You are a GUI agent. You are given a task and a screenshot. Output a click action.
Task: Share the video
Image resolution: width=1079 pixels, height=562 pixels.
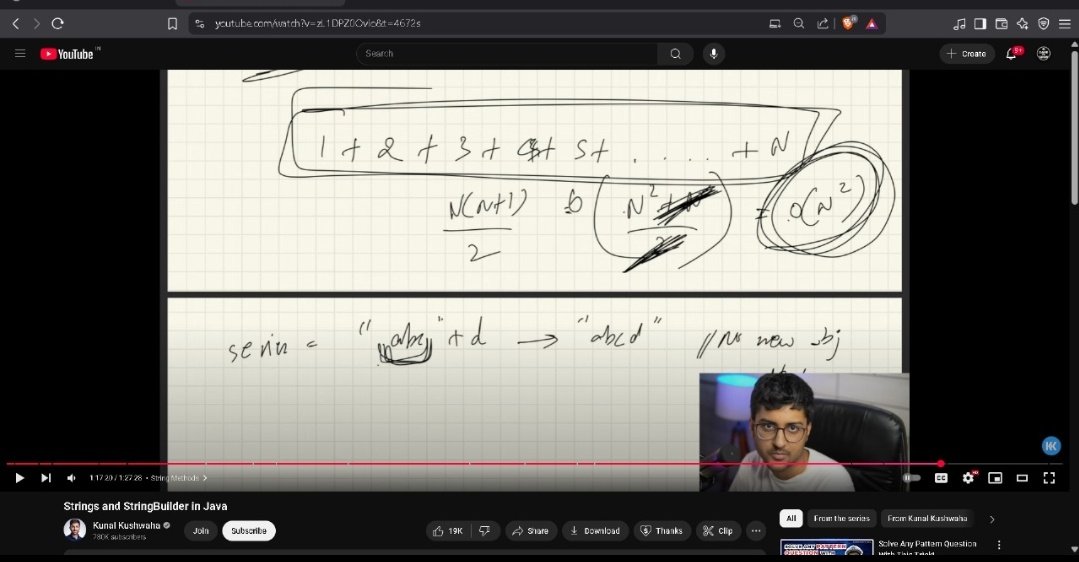tap(531, 531)
